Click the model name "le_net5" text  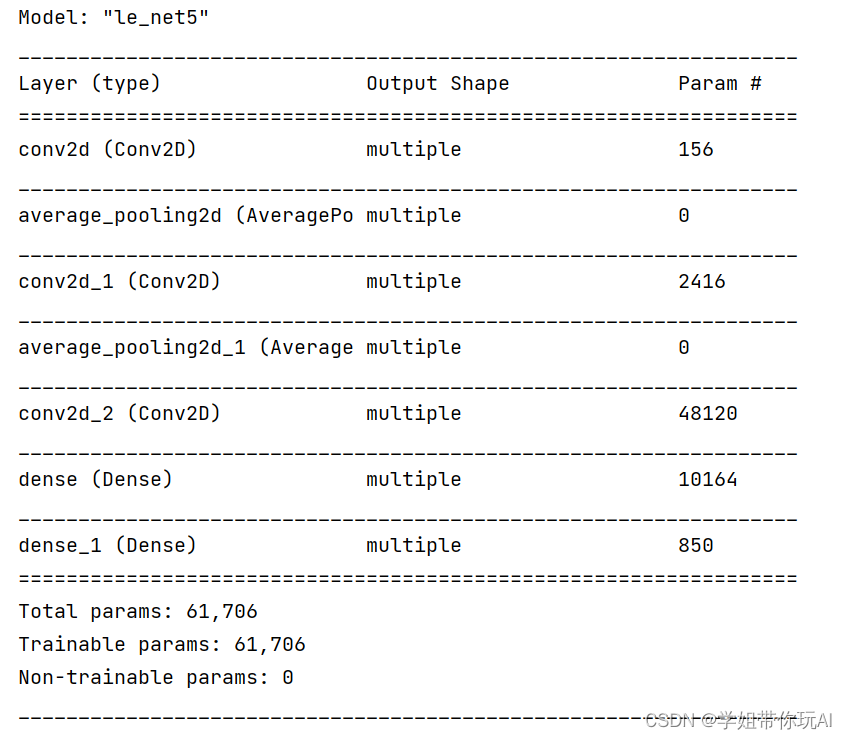pyautogui.click(x=156, y=18)
